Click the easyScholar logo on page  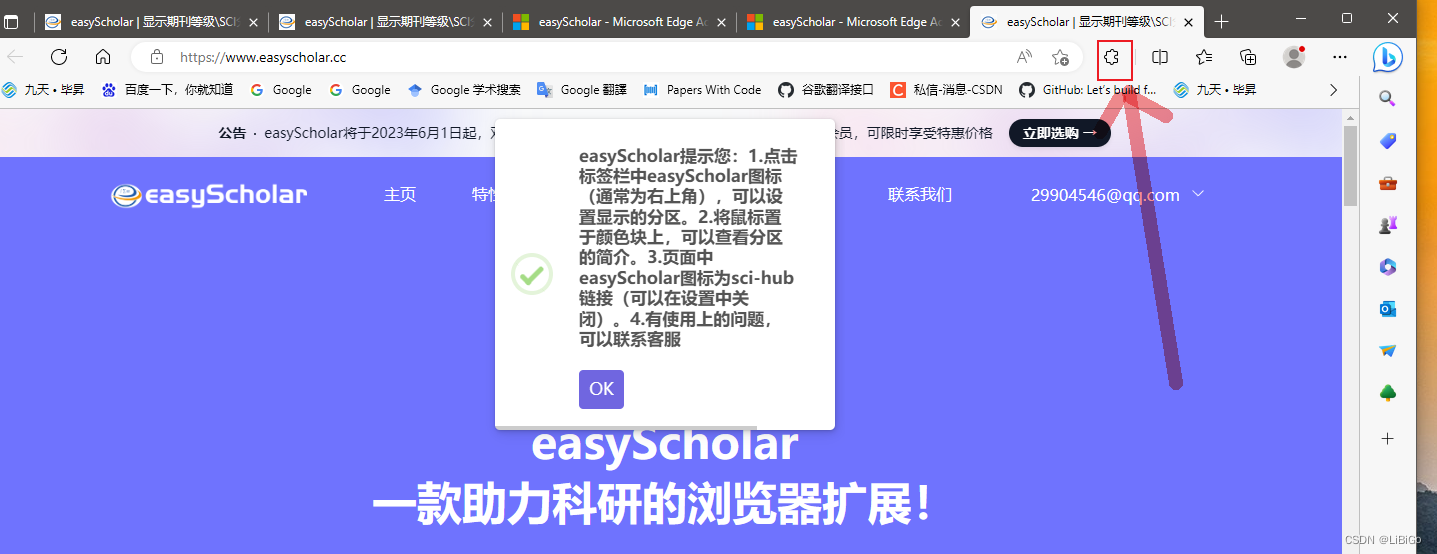[x=209, y=194]
